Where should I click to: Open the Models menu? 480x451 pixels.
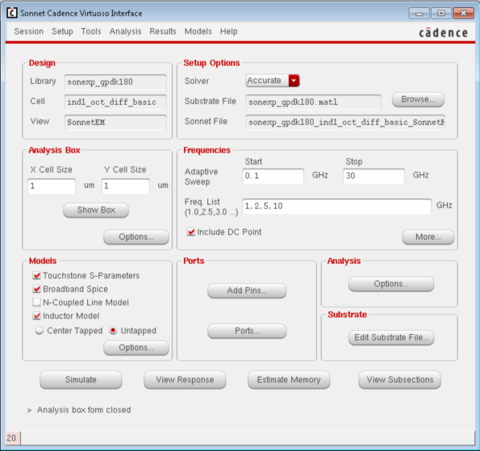pos(198,31)
